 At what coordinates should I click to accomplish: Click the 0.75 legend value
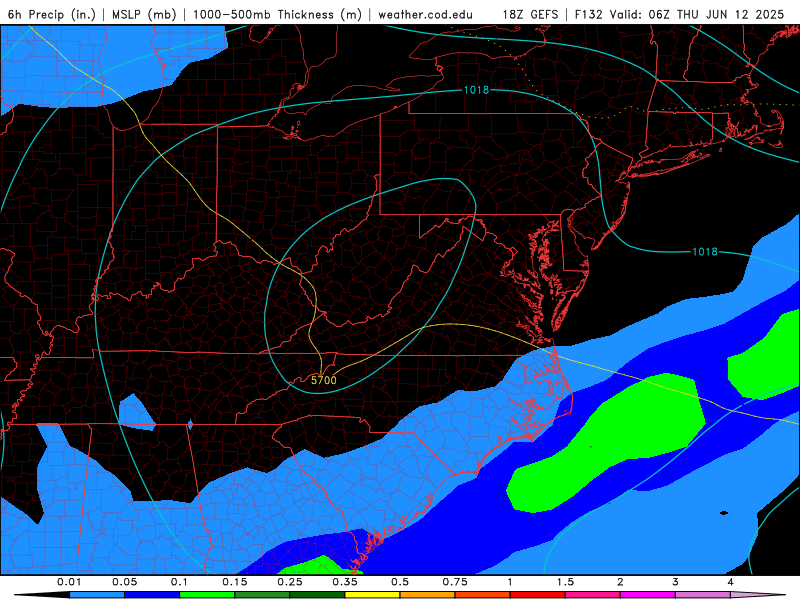(x=455, y=582)
